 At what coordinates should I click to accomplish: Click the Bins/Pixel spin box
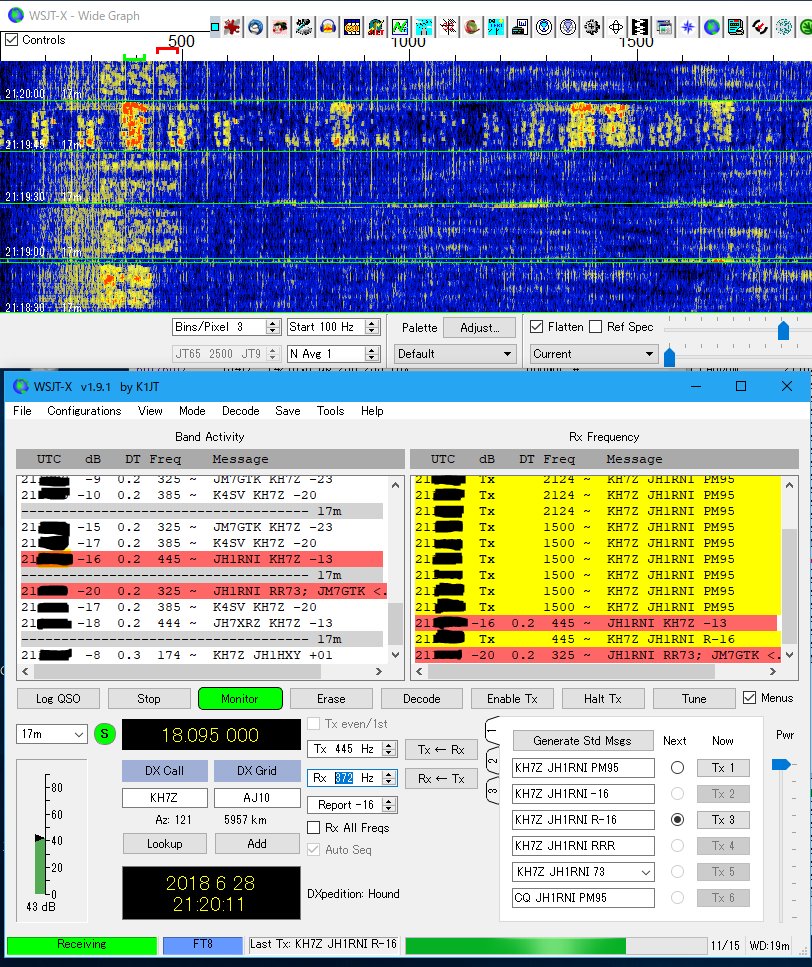(x=226, y=327)
